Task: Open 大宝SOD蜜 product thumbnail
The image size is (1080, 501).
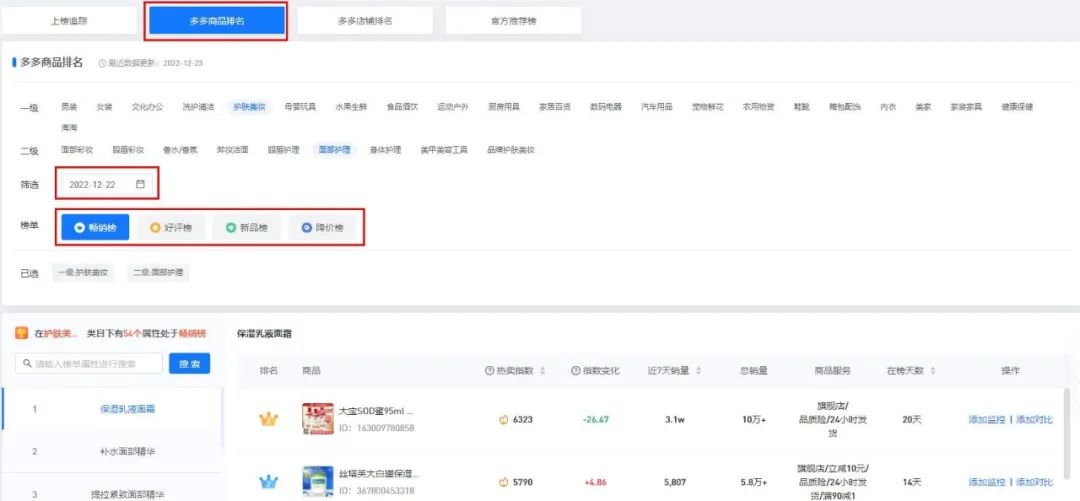Action: tap(318, 419)
